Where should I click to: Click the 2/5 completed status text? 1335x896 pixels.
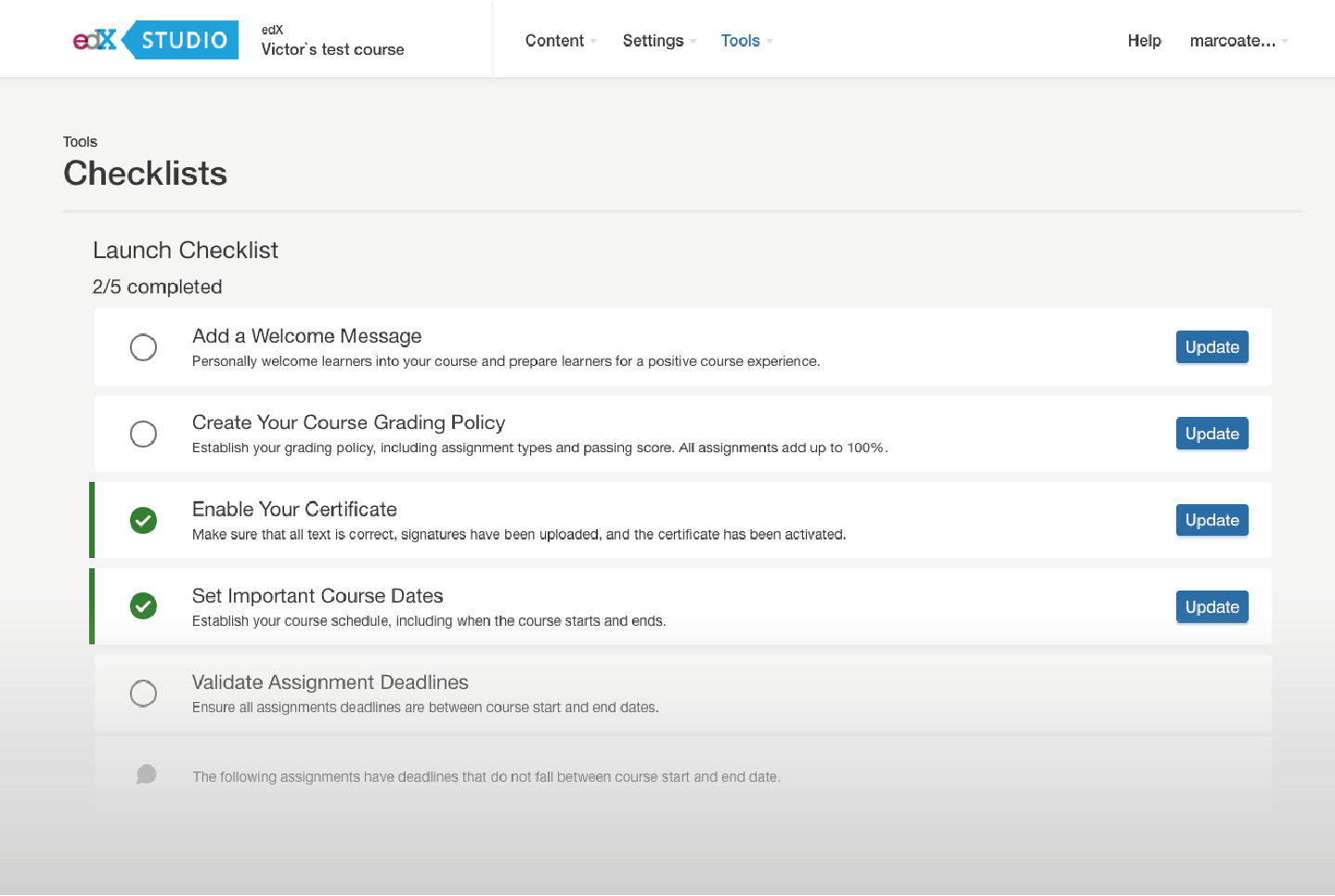click(157, 287)
